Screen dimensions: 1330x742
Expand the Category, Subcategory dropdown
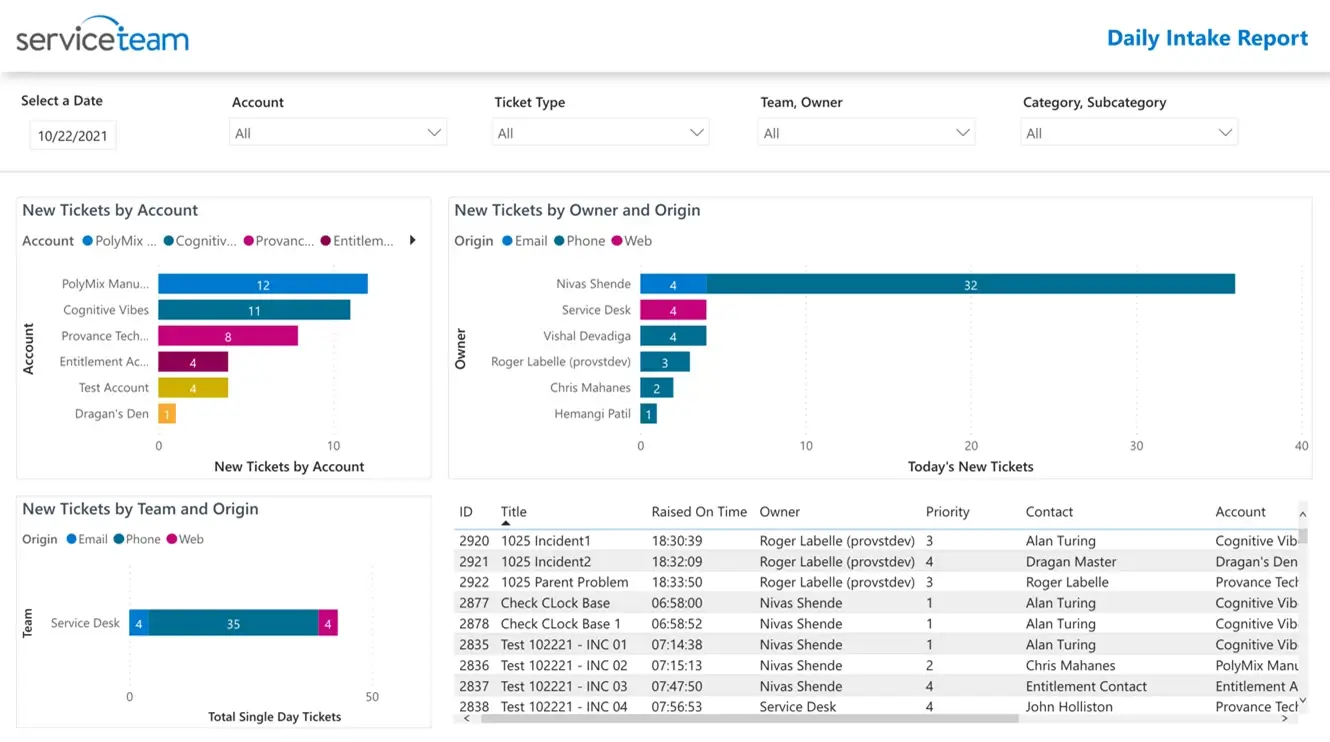point(1129,133)
